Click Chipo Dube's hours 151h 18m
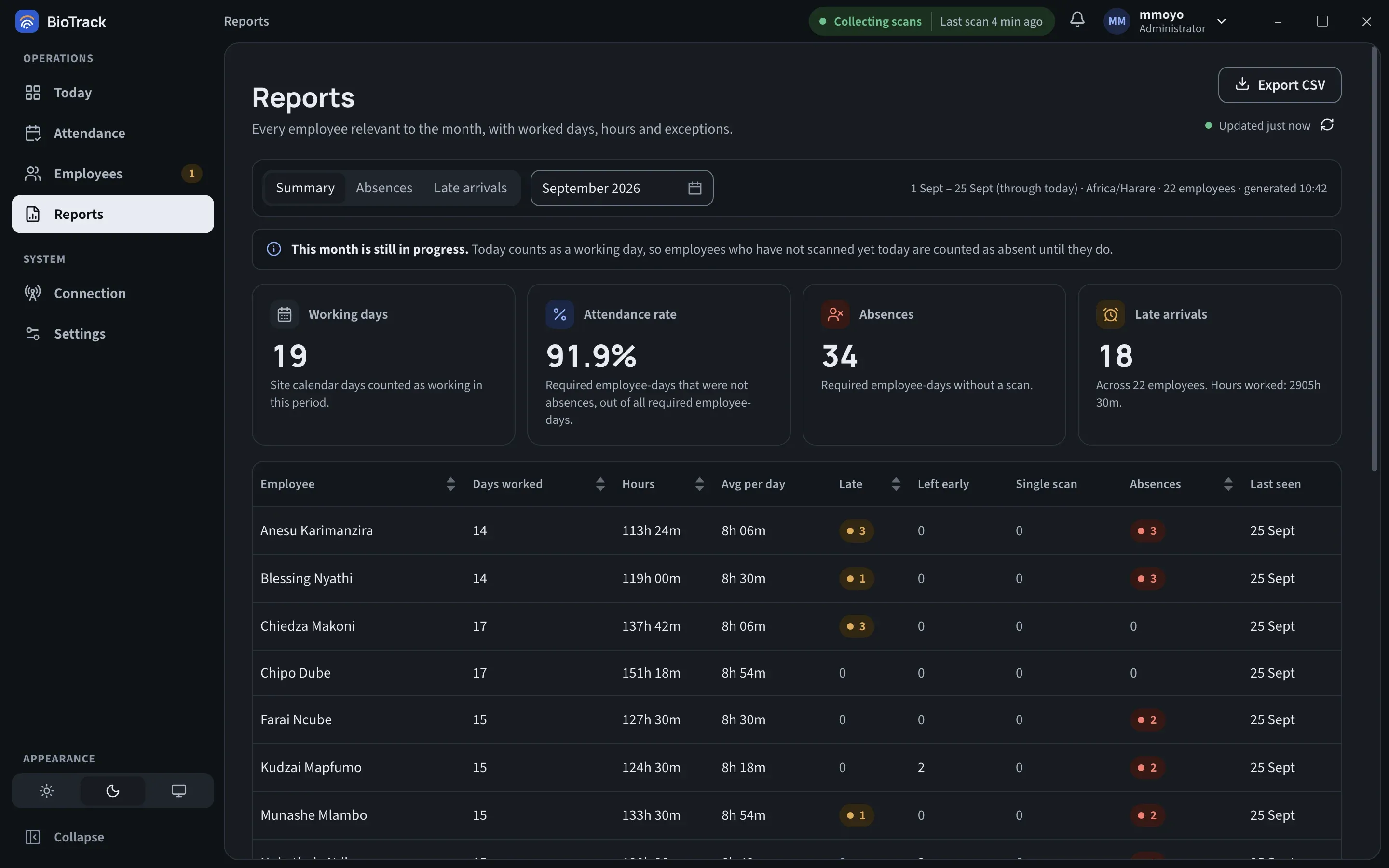The height and width of the screenshot is (868, 1389). [x=651, y=673]
